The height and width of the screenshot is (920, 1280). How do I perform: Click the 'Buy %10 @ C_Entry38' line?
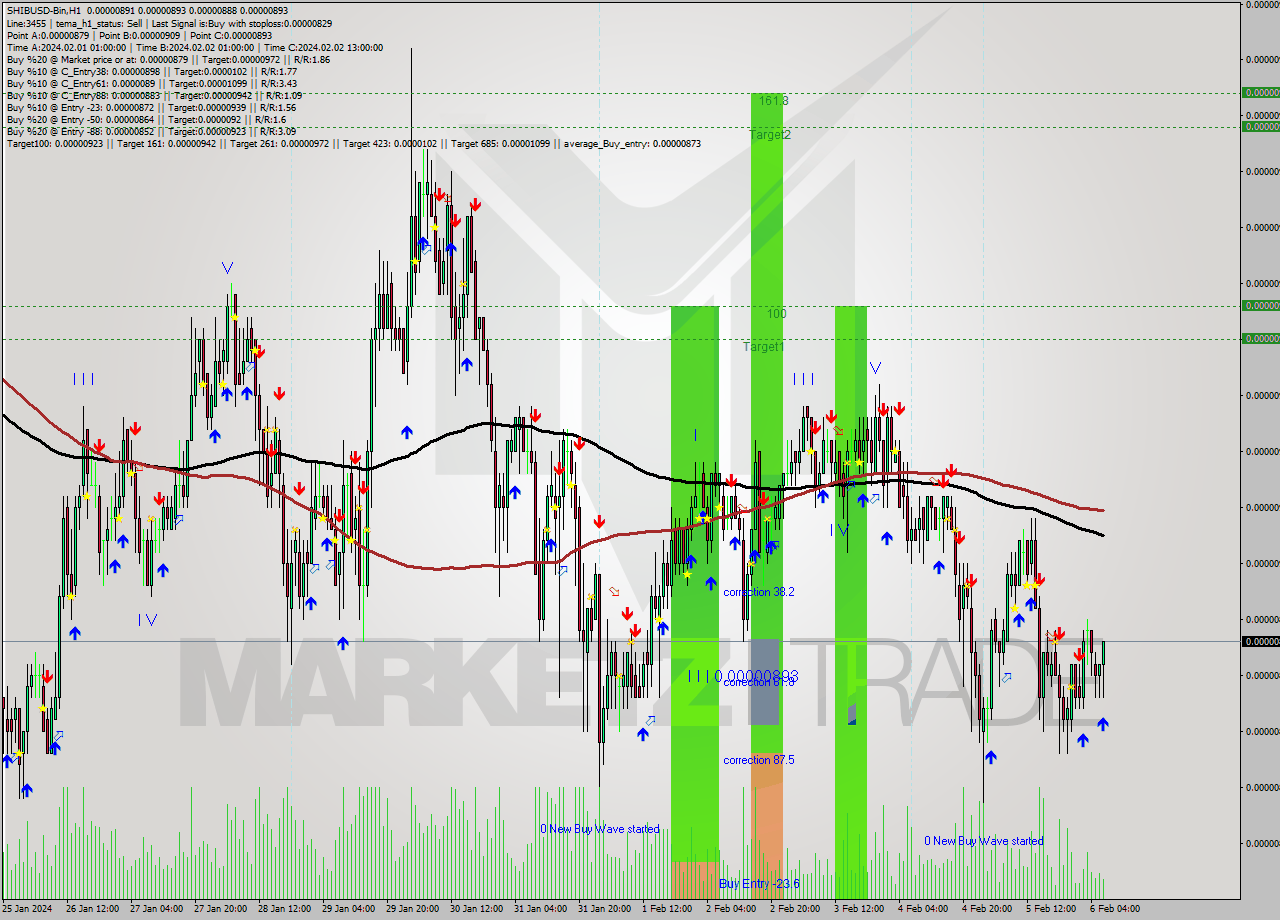coord(151,71)
